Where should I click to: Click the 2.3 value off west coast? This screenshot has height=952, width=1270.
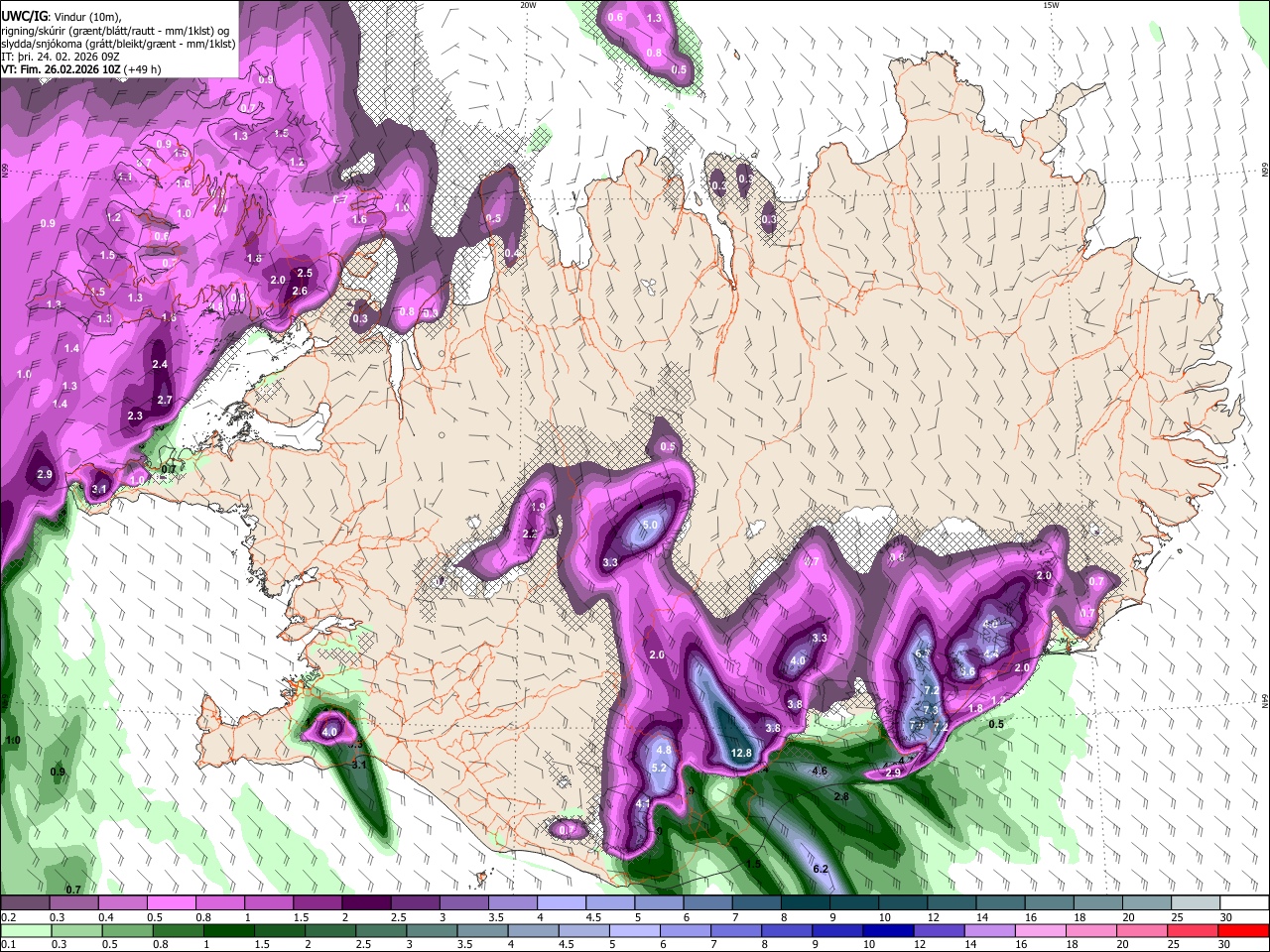135,416
